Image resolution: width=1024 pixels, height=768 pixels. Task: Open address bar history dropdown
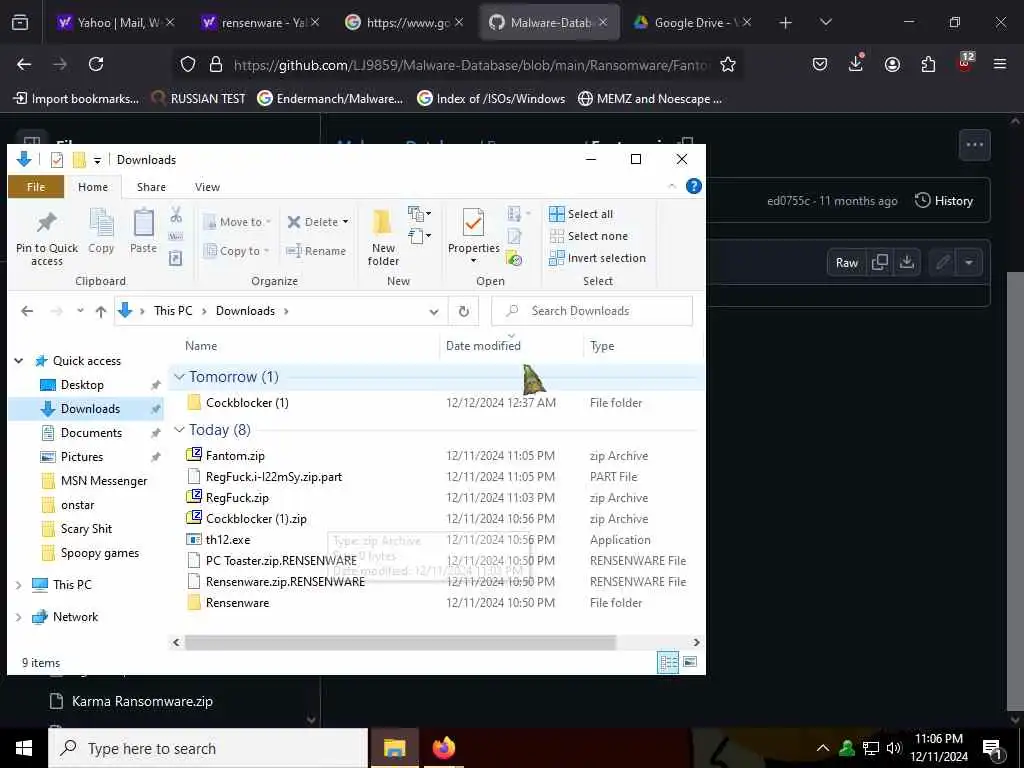434,312
